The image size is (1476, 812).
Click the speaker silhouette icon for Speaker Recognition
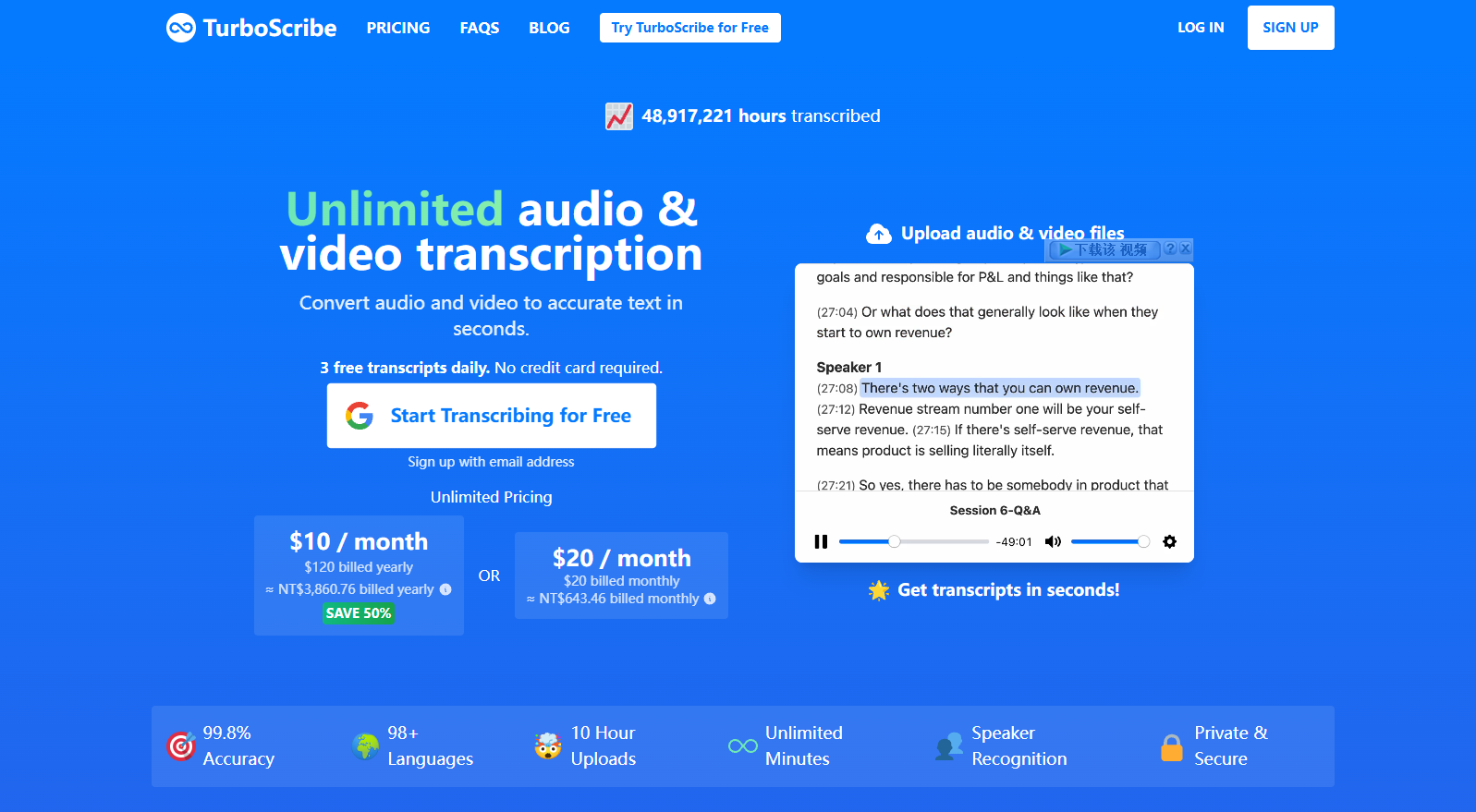point(949,746)
